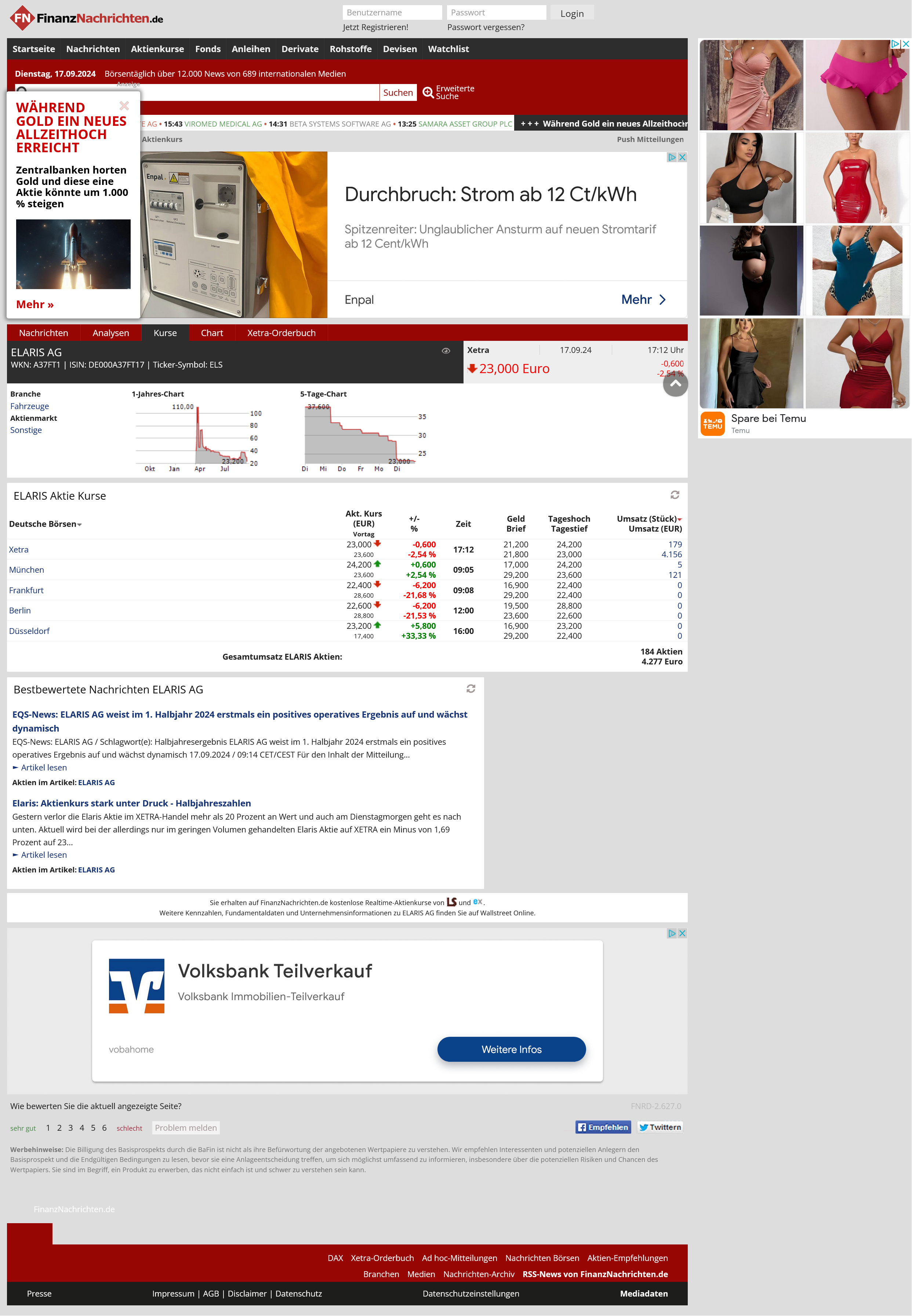Viewport: 912px width, 1316px height.
Task: Click the FinanzNachrichten.de logo icon
Action: coord(22,18)
